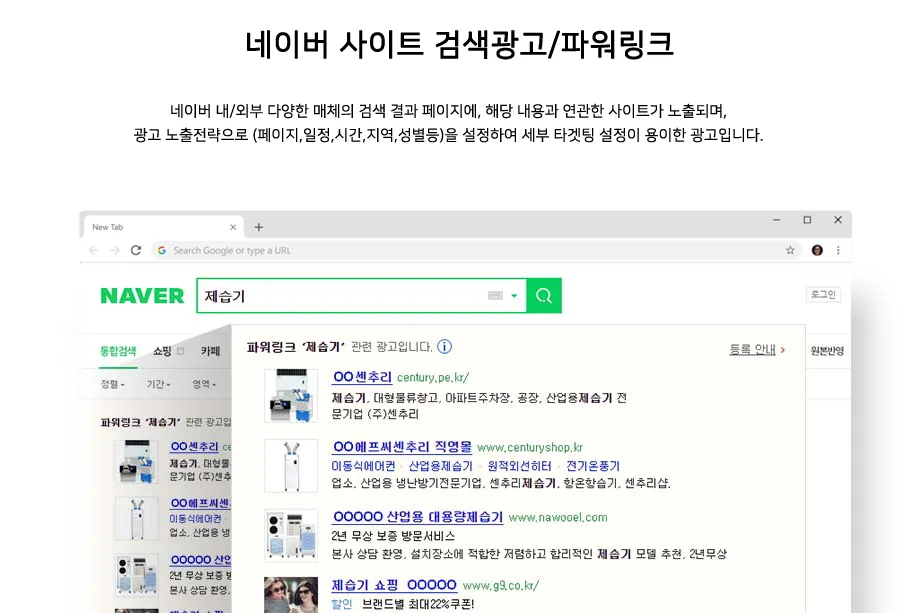Click 직영몰 ad portable cooler thumbnail

coord(291,466)
